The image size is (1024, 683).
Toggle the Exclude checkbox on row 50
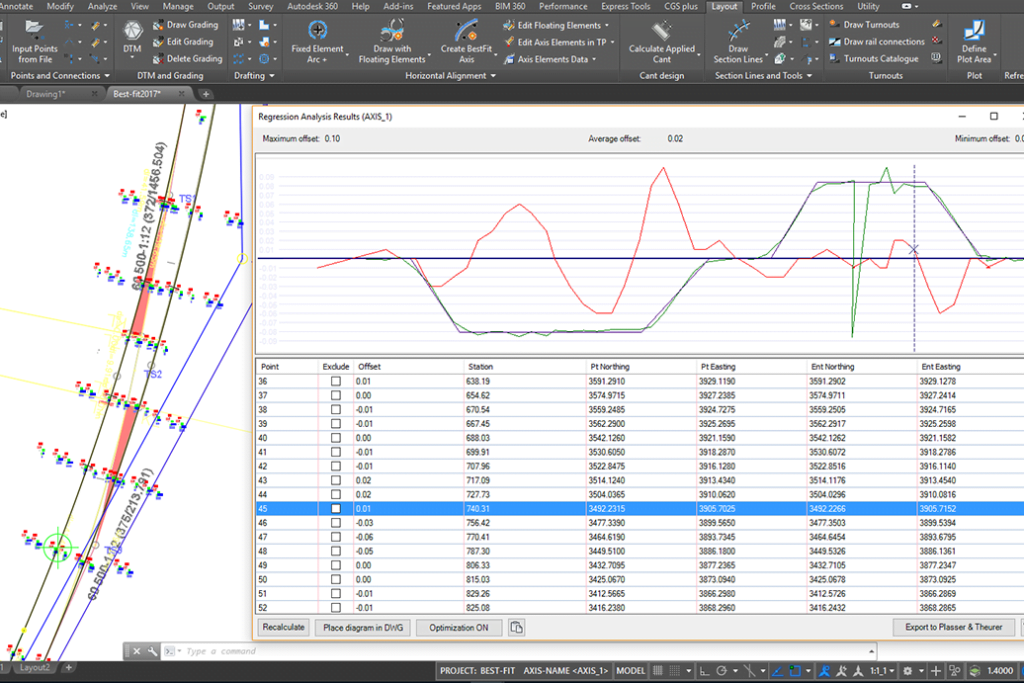[336, 579]
